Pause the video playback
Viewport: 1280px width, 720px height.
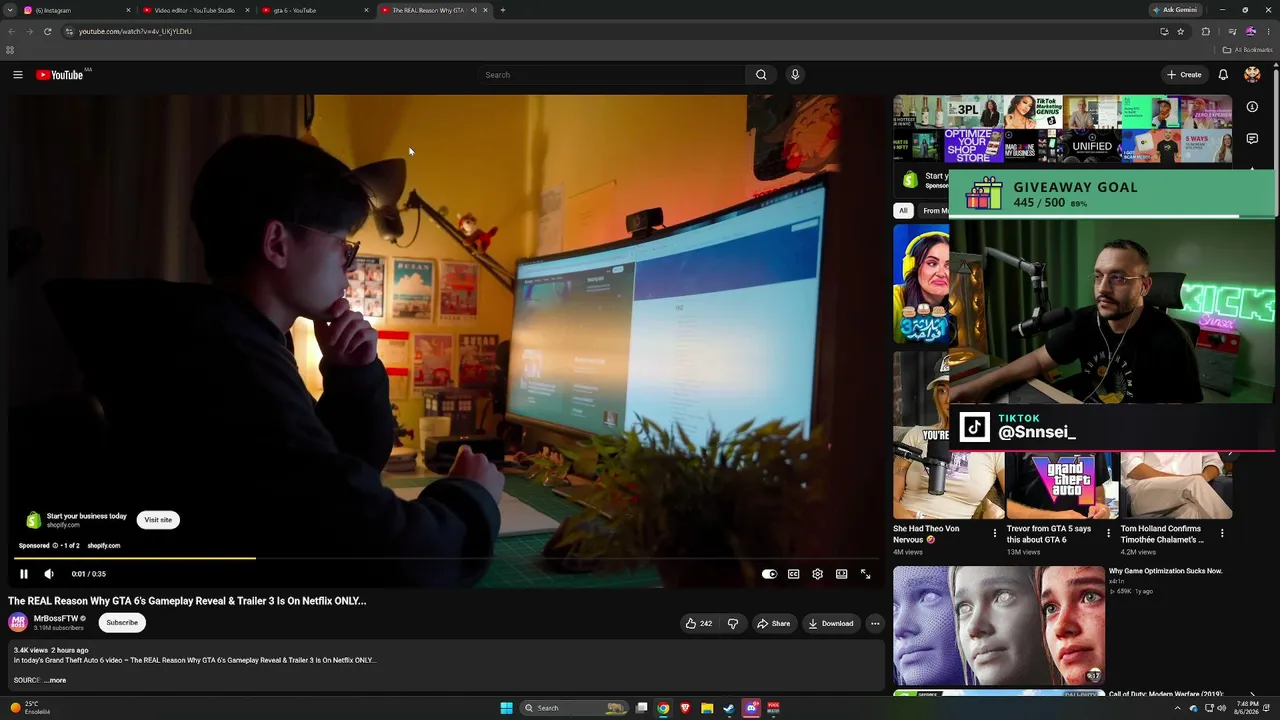pos(24,574)
